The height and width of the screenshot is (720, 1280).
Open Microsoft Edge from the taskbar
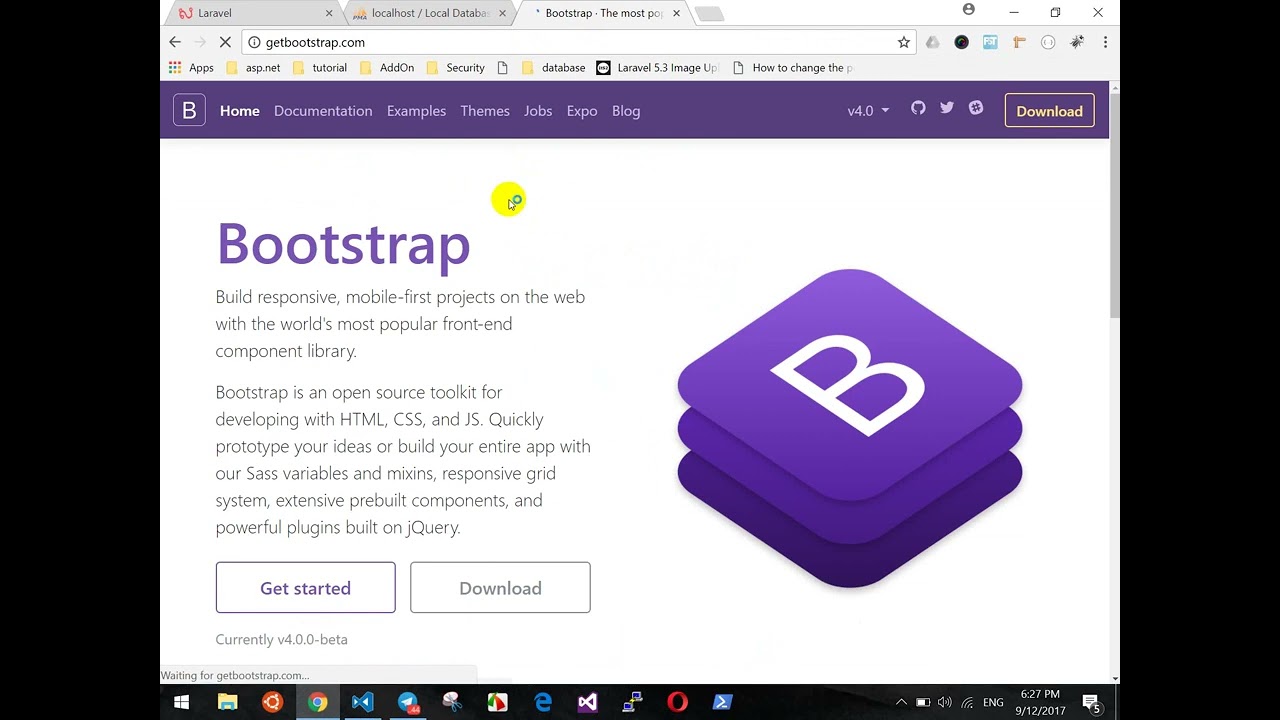[x=543, y=703]
